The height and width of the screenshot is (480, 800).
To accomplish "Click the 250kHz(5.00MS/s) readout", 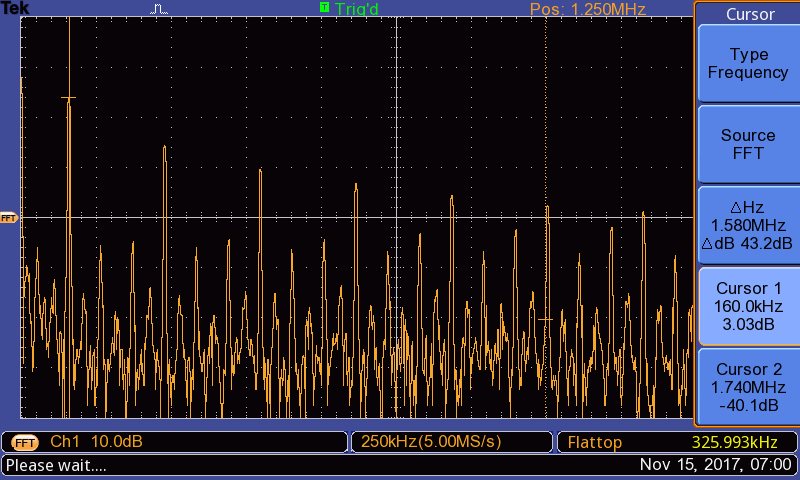I will click(431, 441).
